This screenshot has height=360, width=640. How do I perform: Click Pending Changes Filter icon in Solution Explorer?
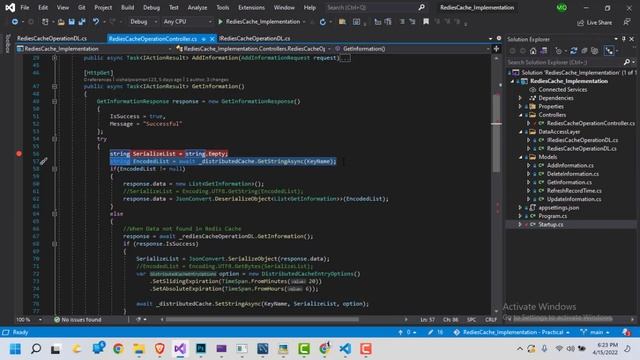click(x=558, y=51)
